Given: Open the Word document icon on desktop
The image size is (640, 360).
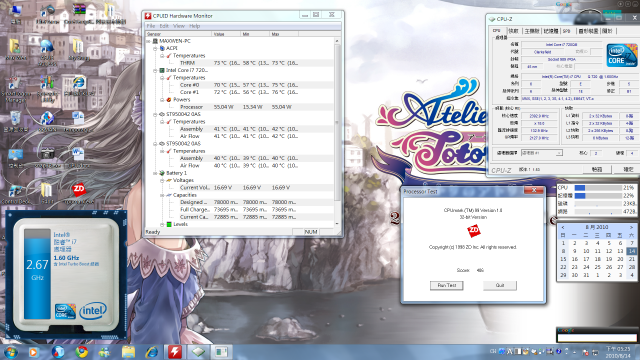Looking at the screenshot, I should (78, 157).
